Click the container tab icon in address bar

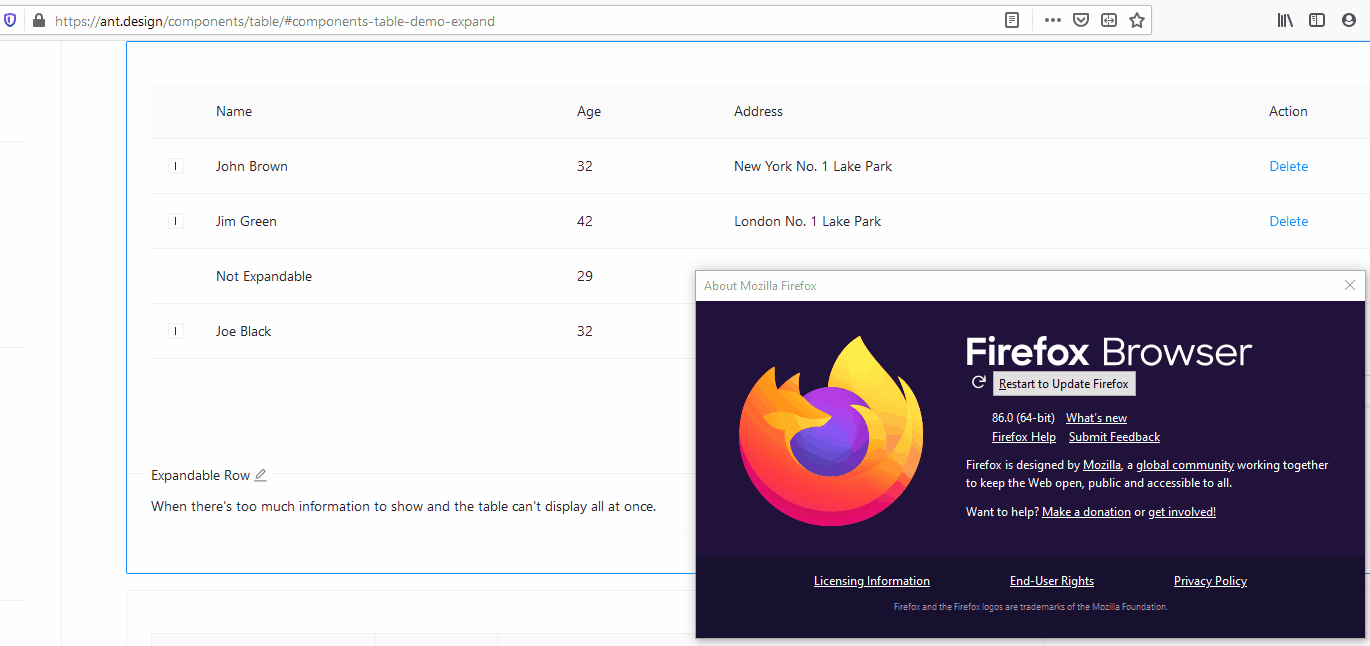[1109, 20]
